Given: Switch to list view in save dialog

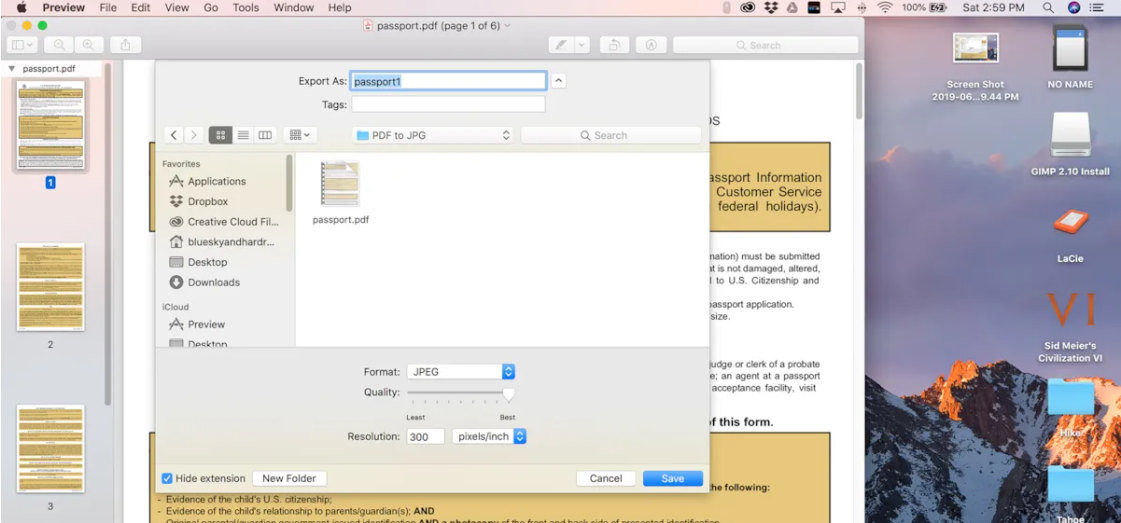Looking at the screenshot, I should tap(243, 135).
